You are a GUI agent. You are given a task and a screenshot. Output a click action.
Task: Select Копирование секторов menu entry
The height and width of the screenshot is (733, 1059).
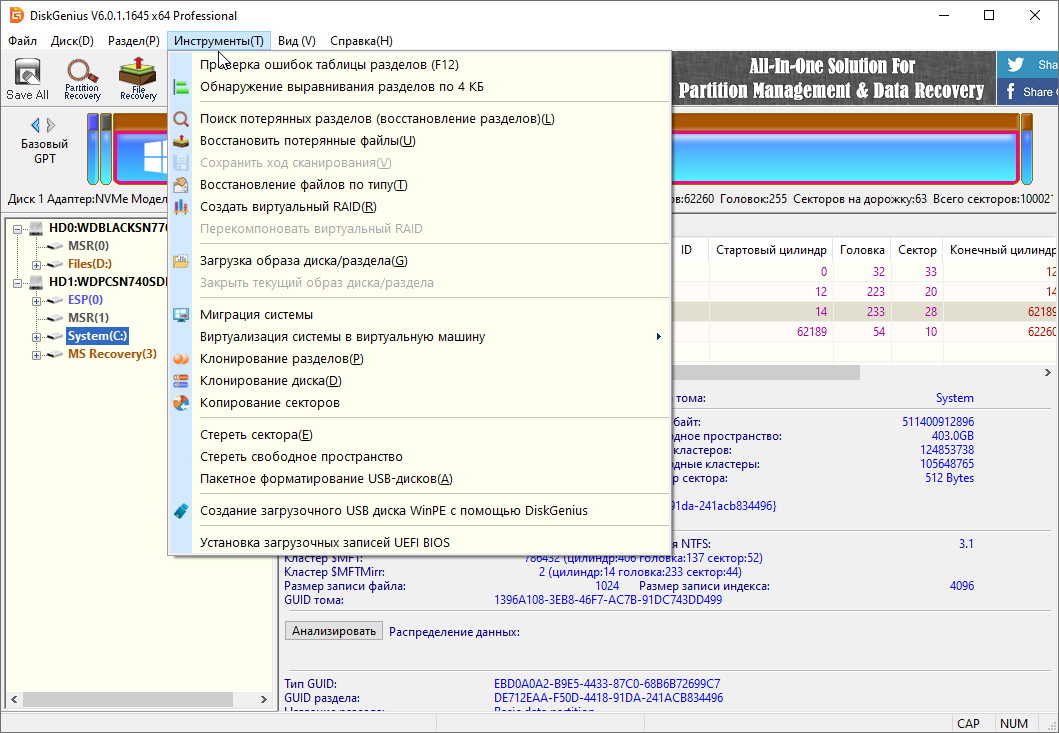[270, 403]
